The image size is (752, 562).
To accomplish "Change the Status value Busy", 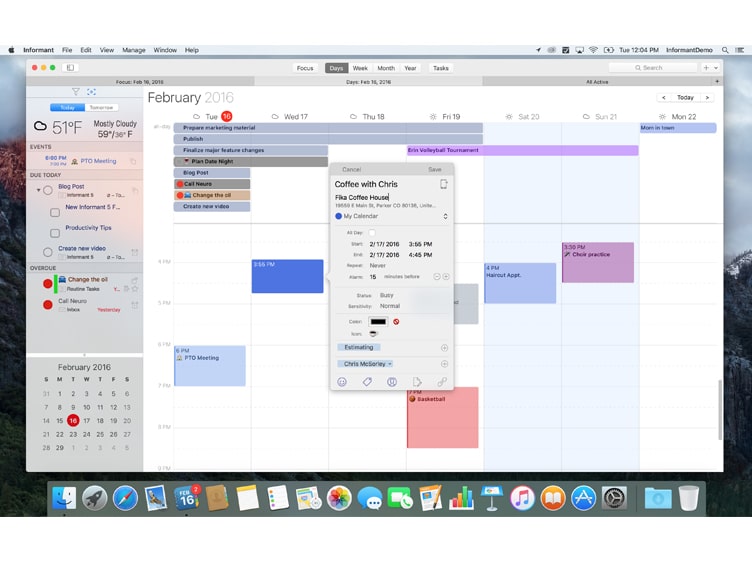I will tap(387, 295).
